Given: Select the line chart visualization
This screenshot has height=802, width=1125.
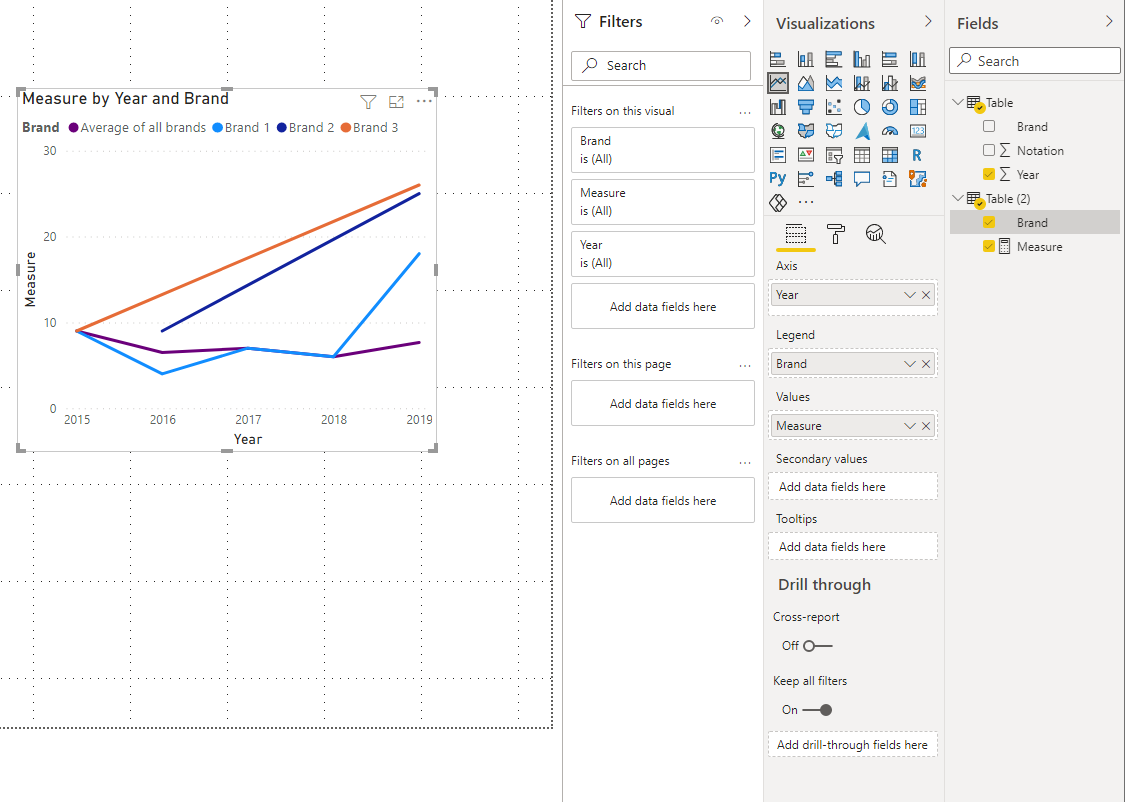Looking at the screenshot, I should click(x=778, y=83).
